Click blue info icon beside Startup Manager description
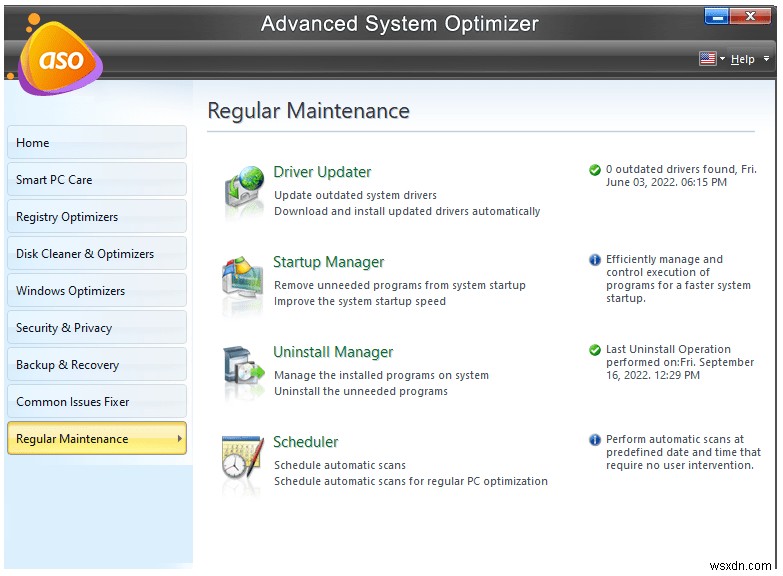783x576 pixels. tap(594, 260)
